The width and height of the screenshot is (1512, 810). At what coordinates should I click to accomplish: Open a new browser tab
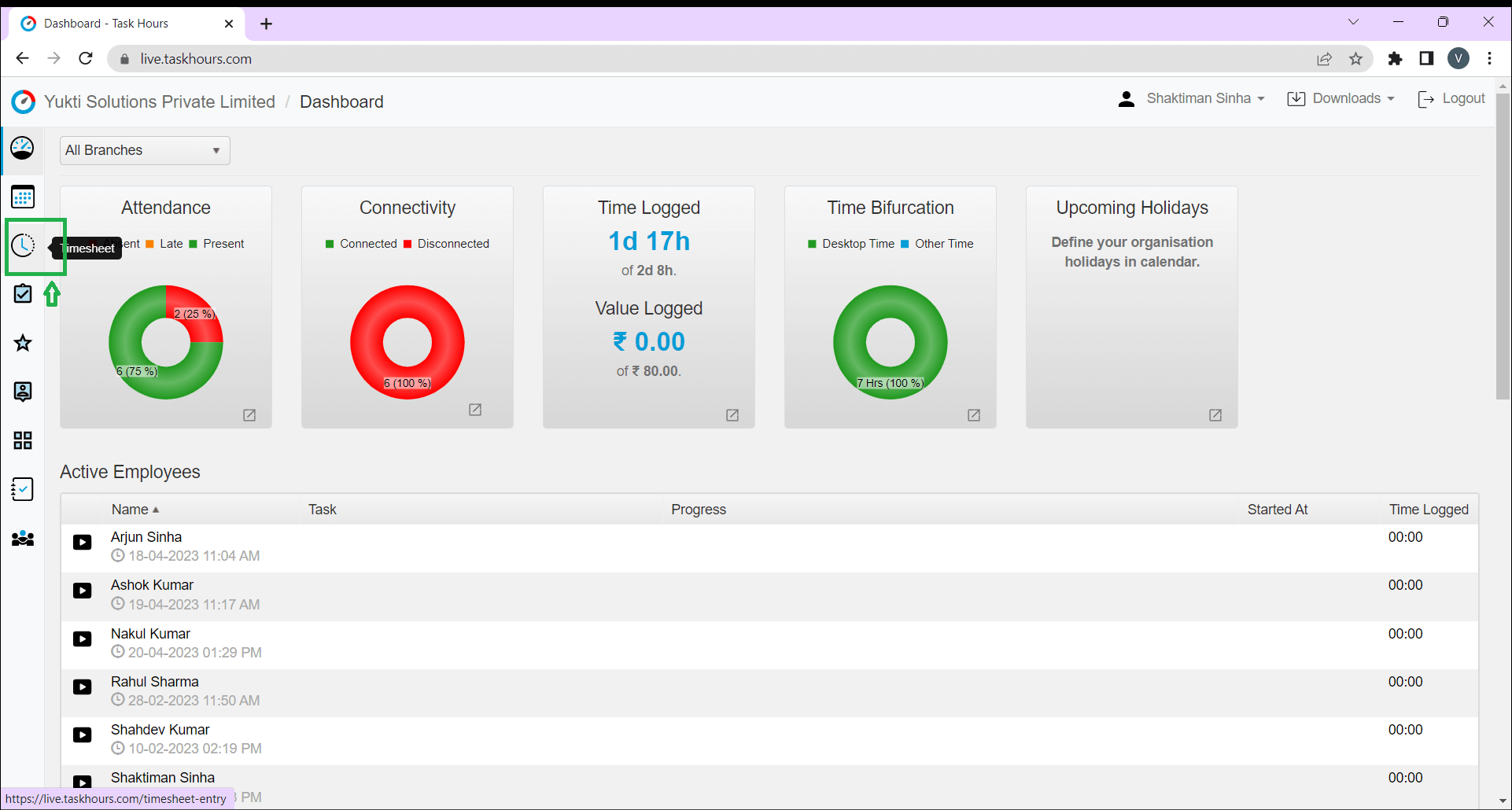tap(267, 24)
